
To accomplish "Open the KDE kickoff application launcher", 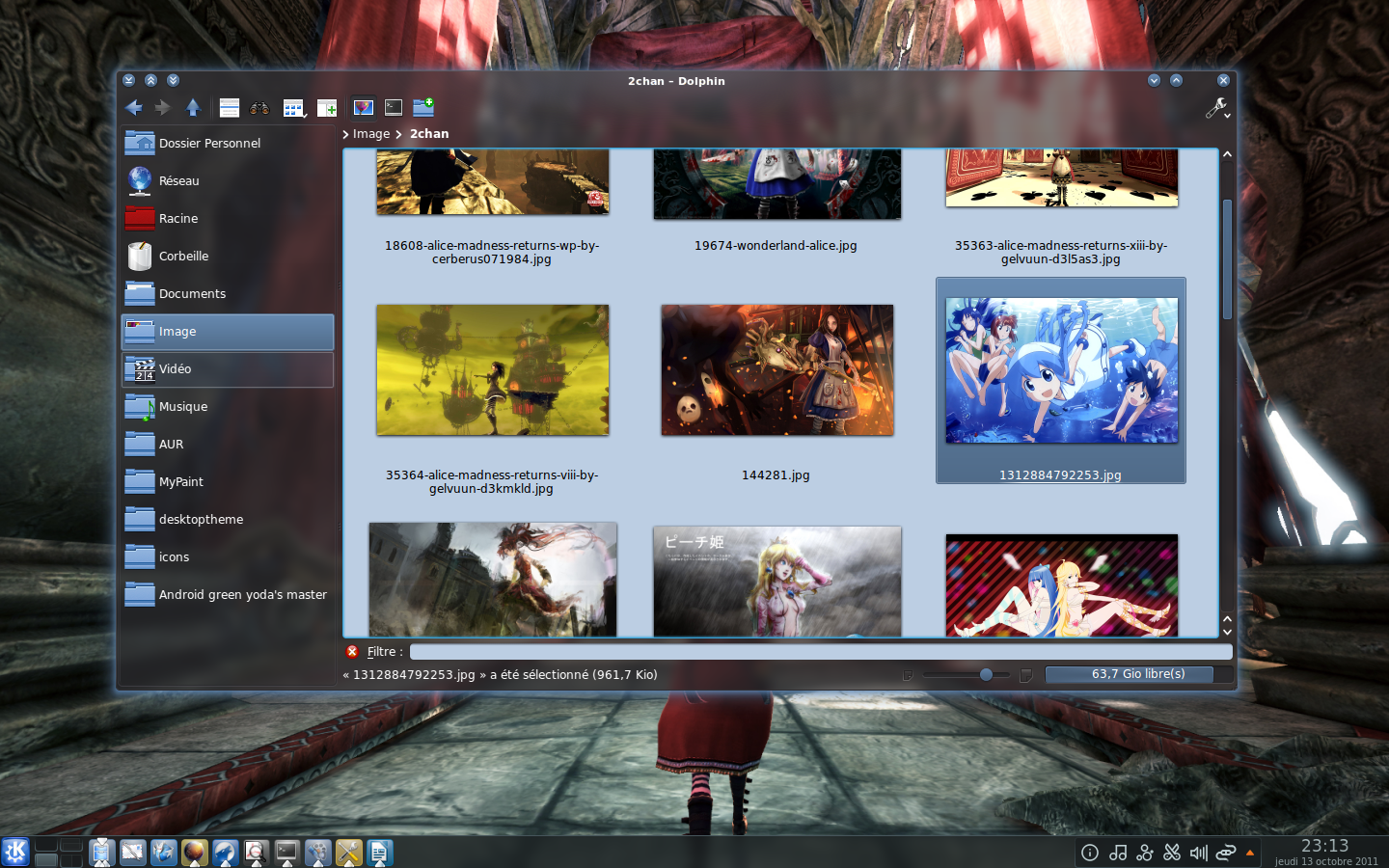I will 14,852.
